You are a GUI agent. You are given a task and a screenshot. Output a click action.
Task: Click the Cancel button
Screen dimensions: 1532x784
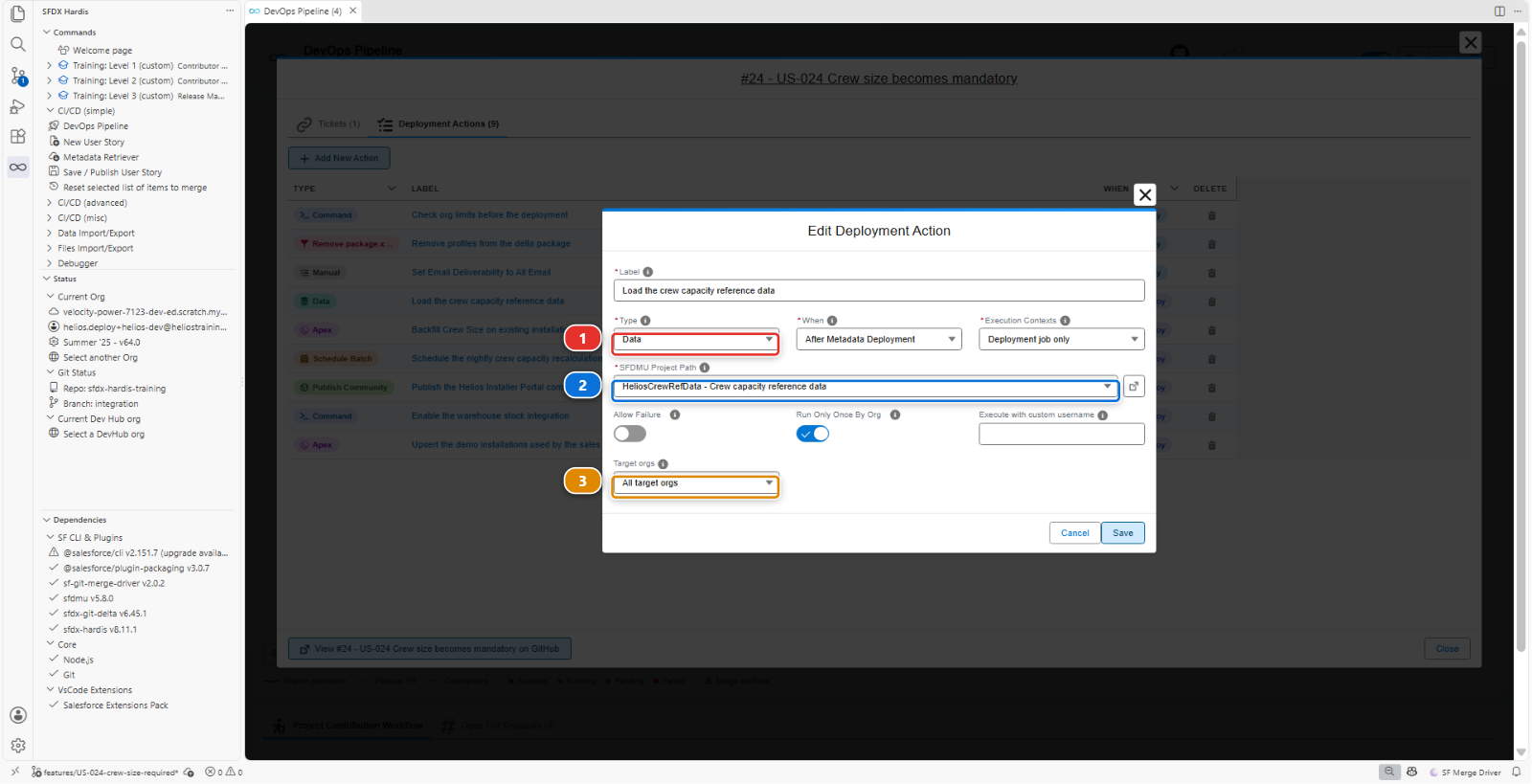(1075, 533)
